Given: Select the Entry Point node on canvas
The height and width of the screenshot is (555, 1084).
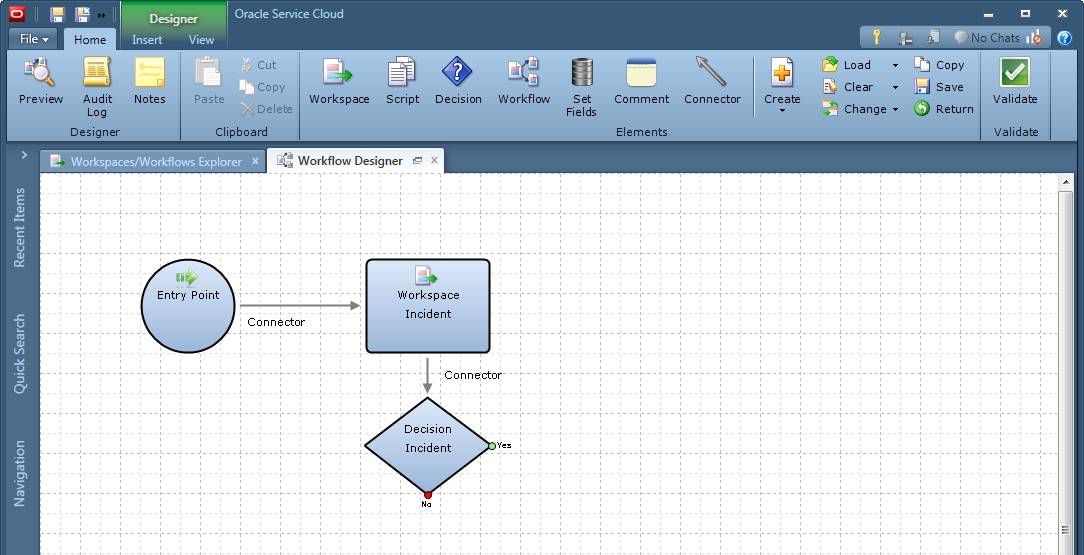Looking at the screenshot, I should (188, 306).
